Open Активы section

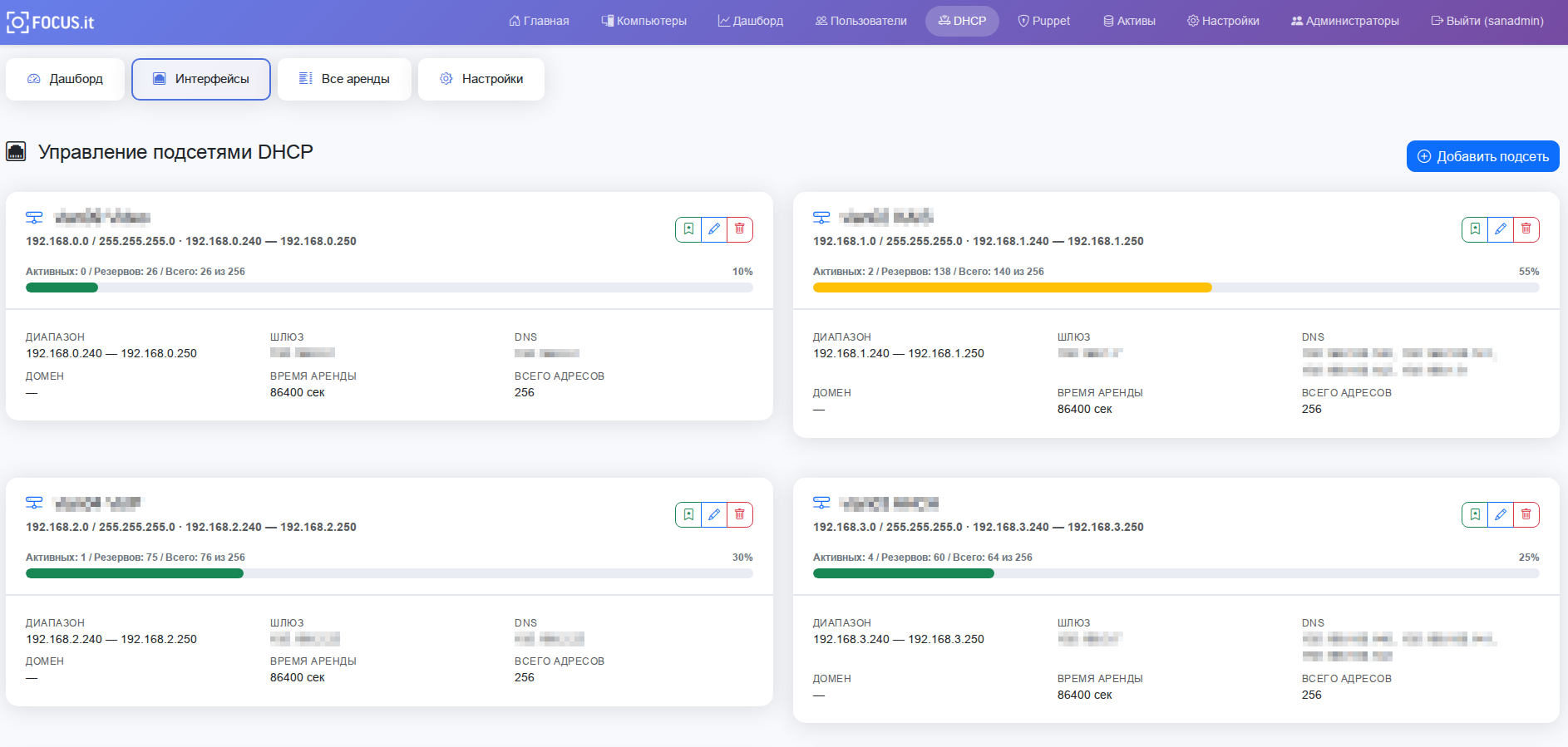pyautogui.click(x=1129, y=21)
